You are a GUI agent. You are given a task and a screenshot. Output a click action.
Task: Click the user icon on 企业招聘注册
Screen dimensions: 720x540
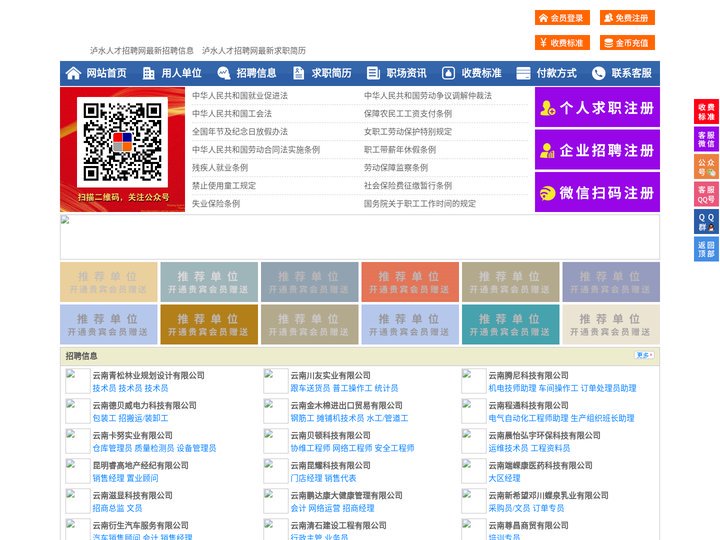(x=547, y=150)
